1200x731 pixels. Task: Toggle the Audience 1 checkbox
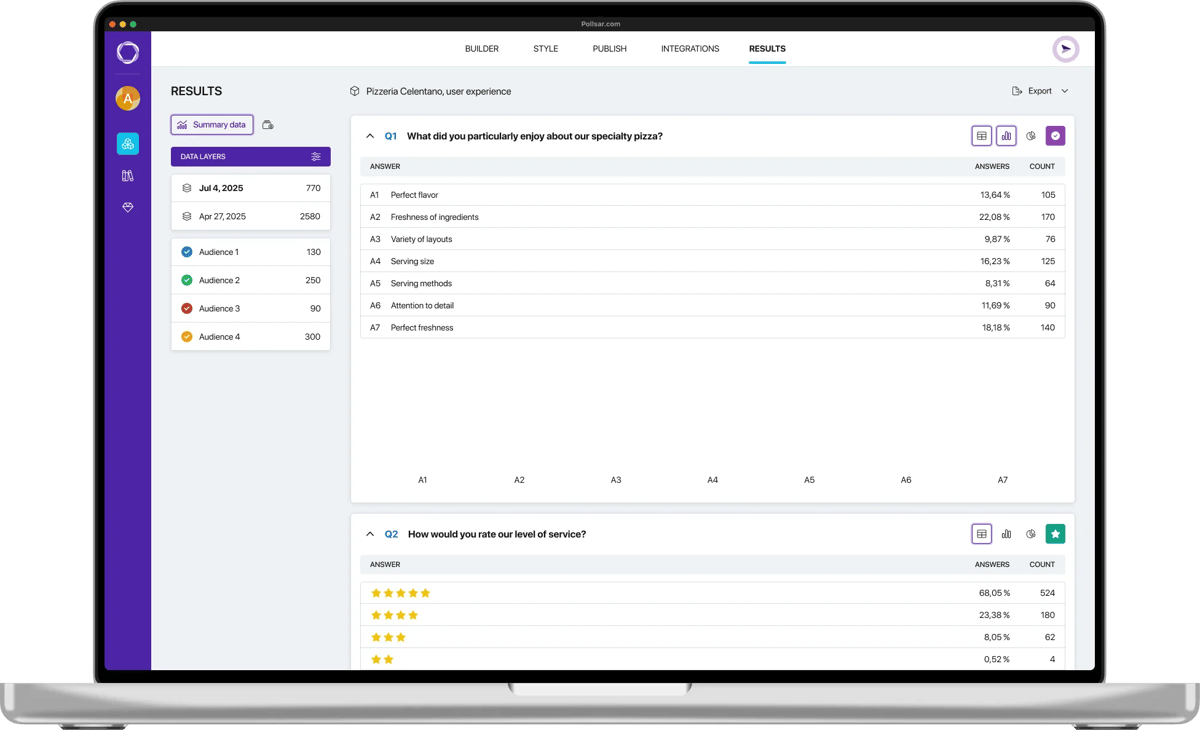(187, 252)
